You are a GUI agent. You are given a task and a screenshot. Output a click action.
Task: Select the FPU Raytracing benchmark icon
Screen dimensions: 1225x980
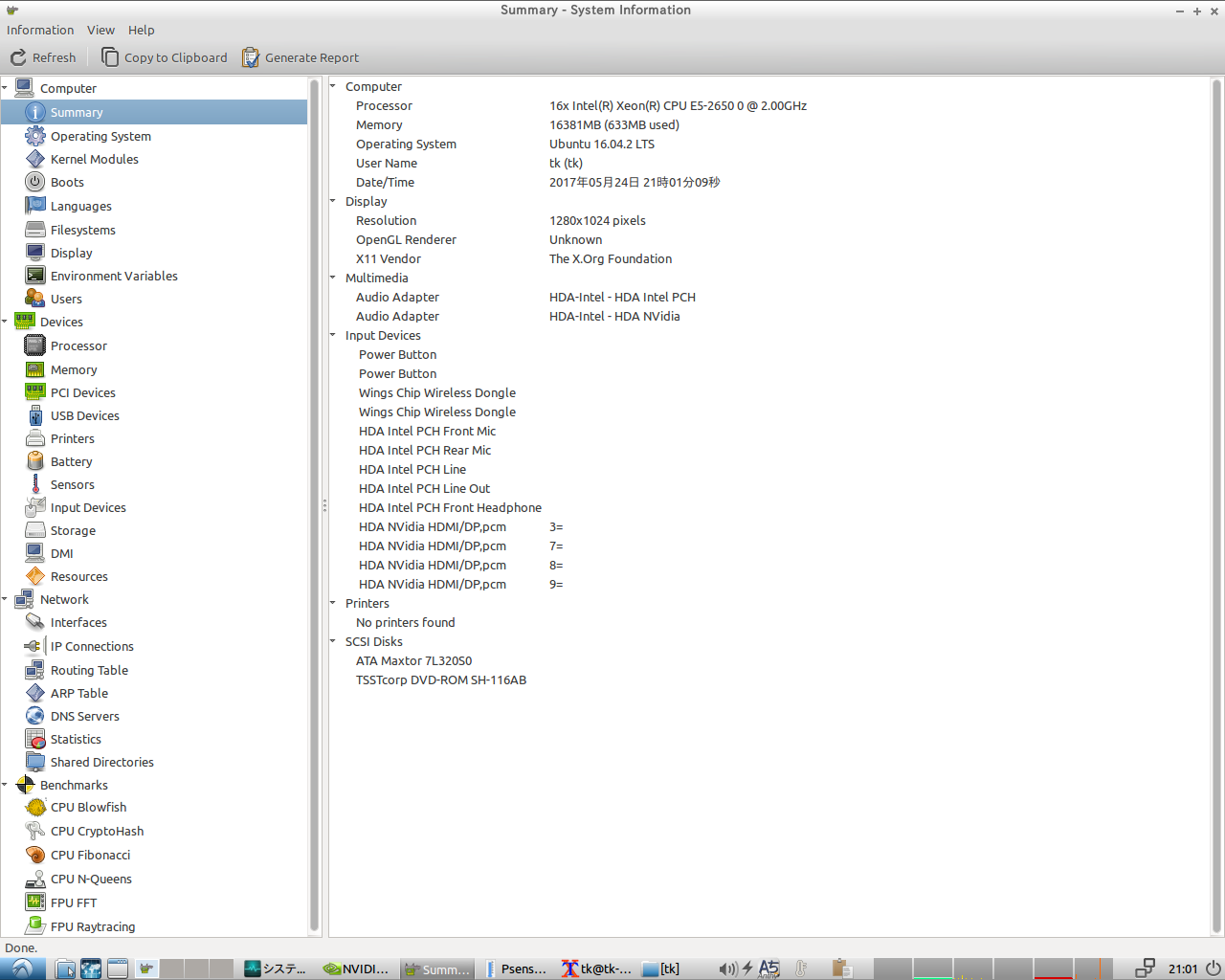point(35,926)
